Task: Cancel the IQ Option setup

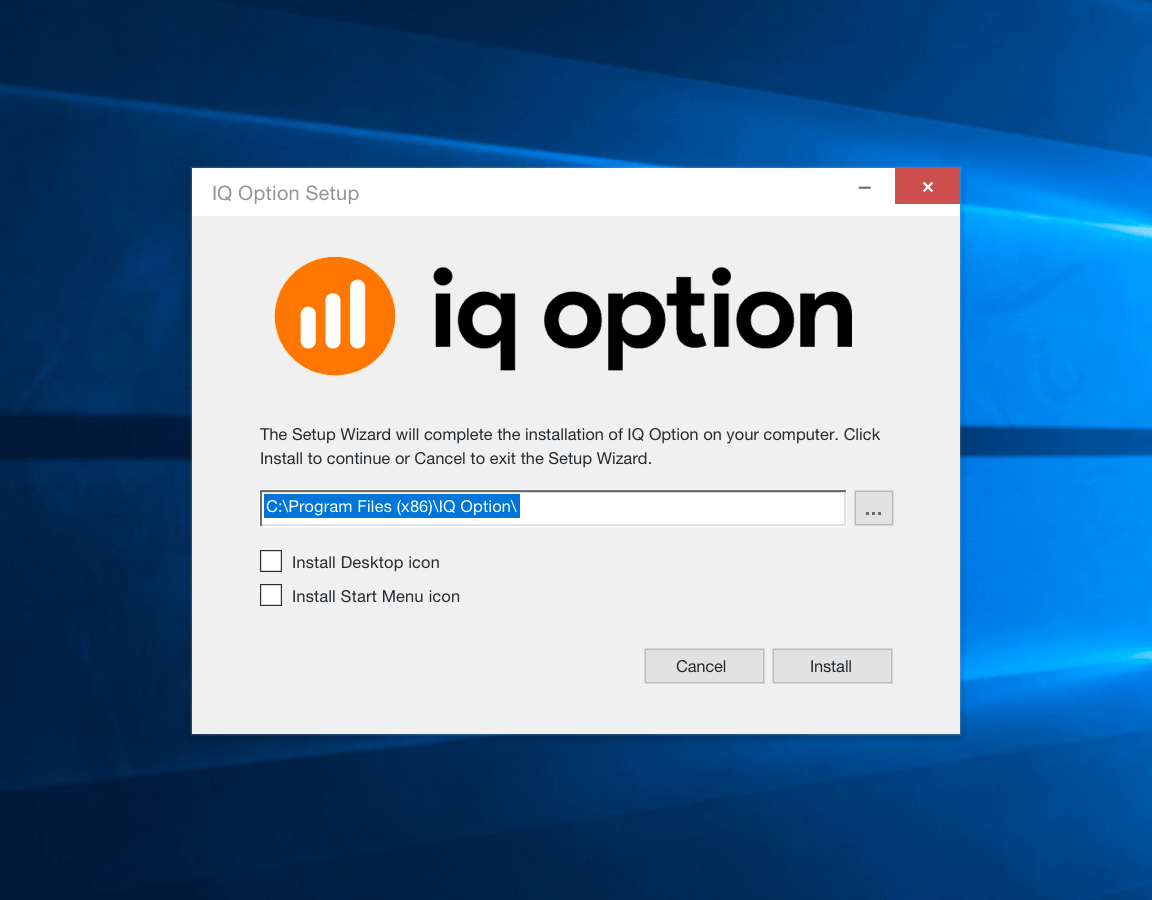Action: pyautogui.click(x=704, y=666)
